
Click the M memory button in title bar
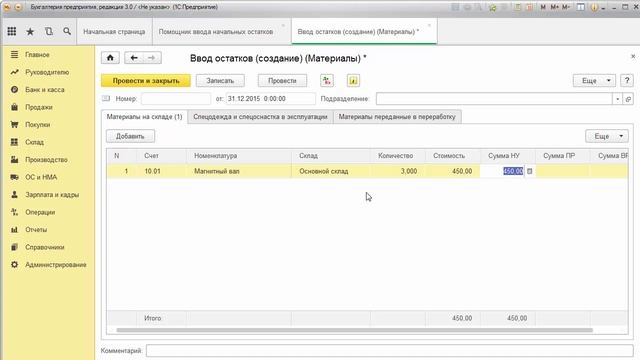pyautogui.click(x=543, y=7)
